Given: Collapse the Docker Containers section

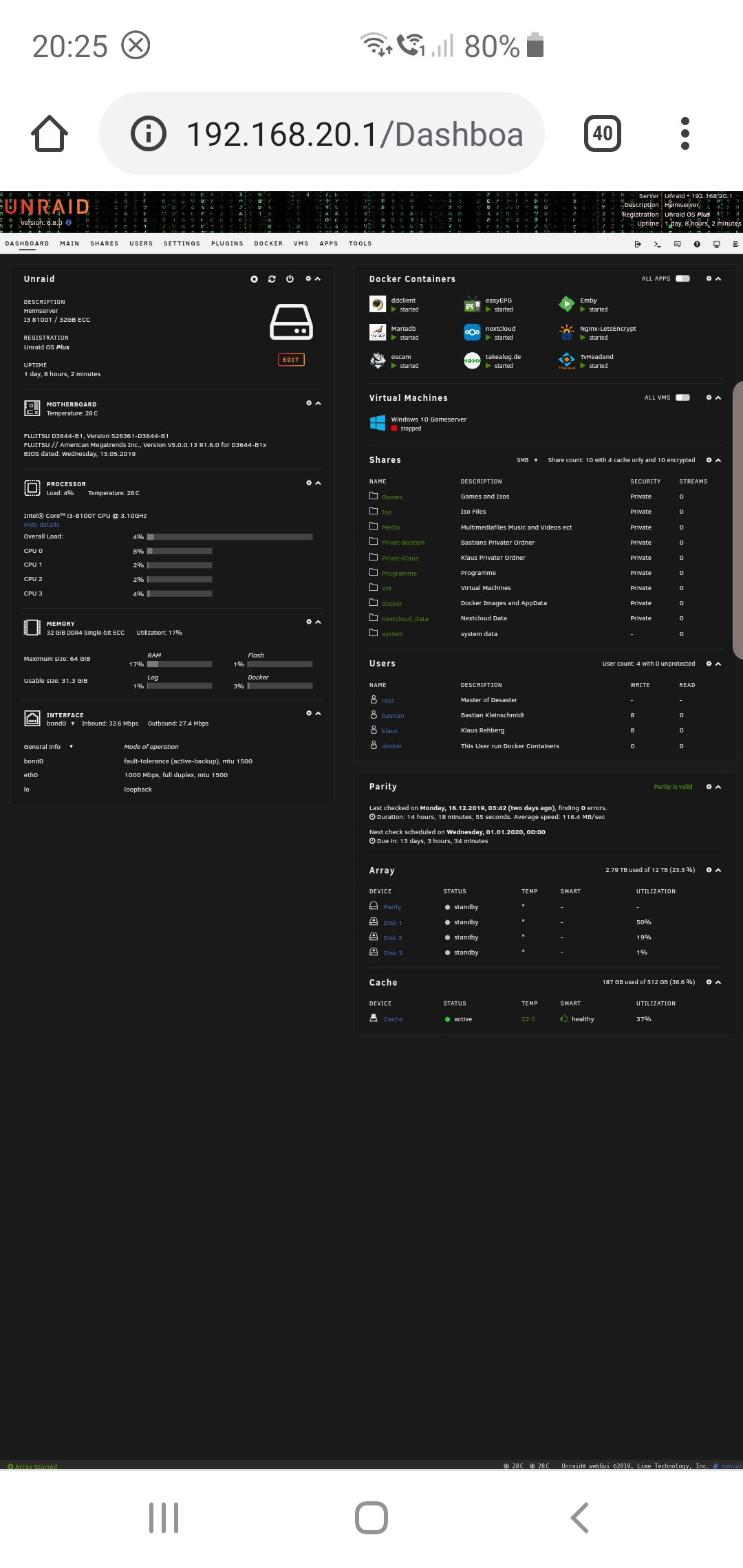Looking at the screenshot, I should point(718,279).
